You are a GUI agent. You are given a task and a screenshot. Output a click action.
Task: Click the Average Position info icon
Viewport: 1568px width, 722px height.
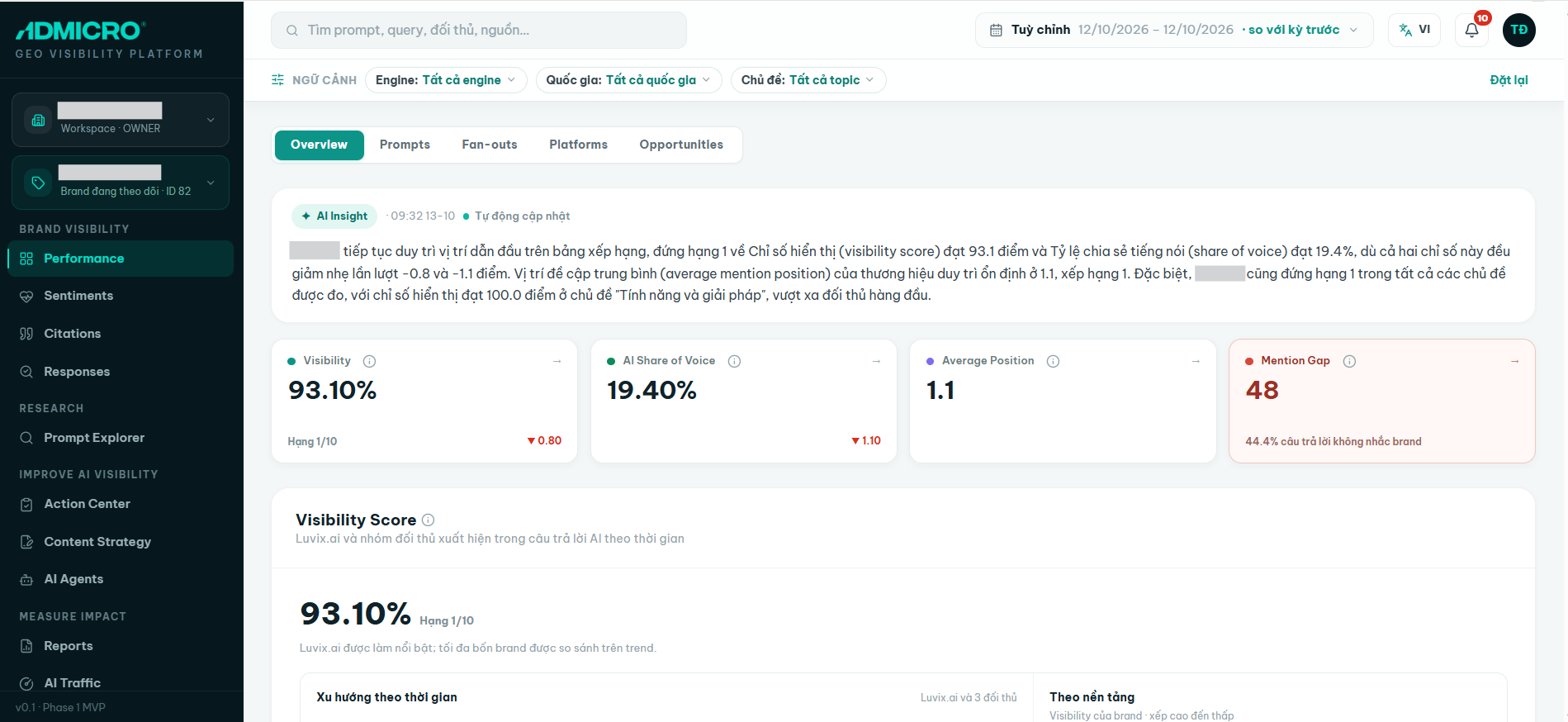[x=1053, y=361]
